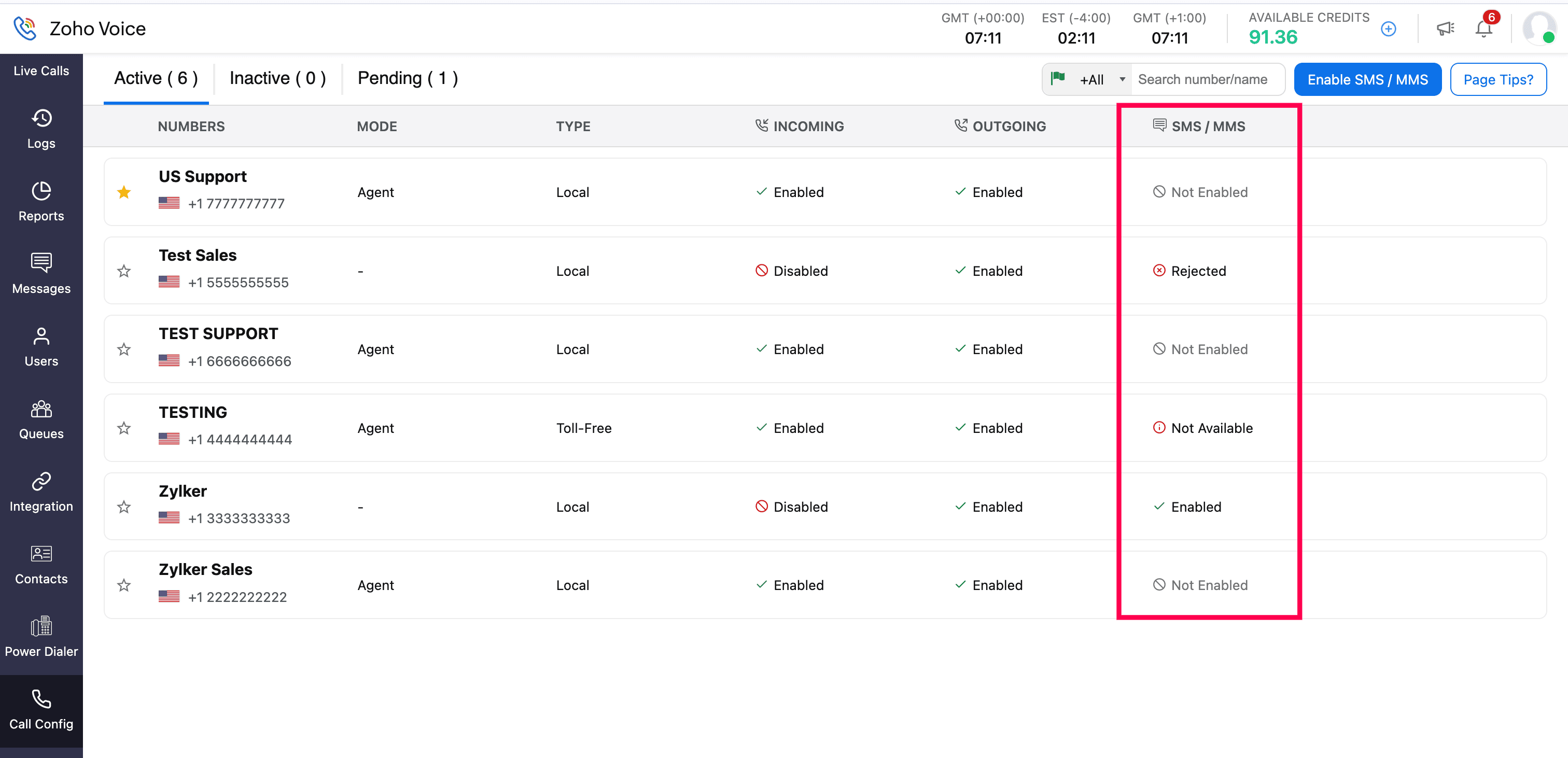Screen dimensions: 1568x758
Task: Open the Logs section in sidebar
Action: [x=41, y=129]
